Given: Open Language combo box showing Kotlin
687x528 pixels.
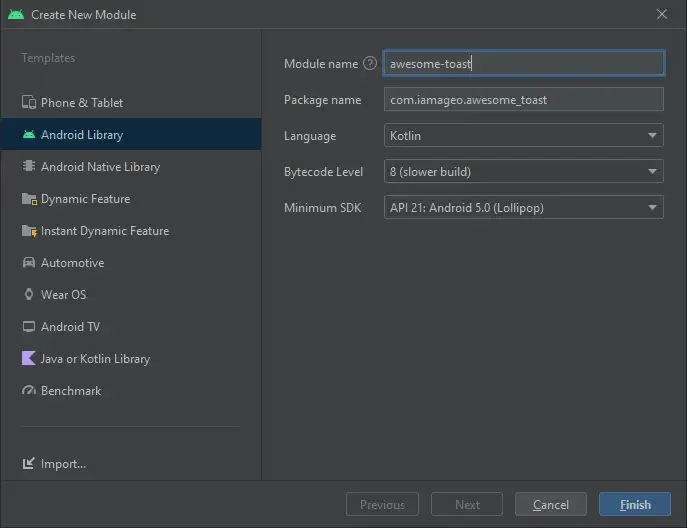Looking at the screenshot, I should pyautogui.click(x=524, y=135).
